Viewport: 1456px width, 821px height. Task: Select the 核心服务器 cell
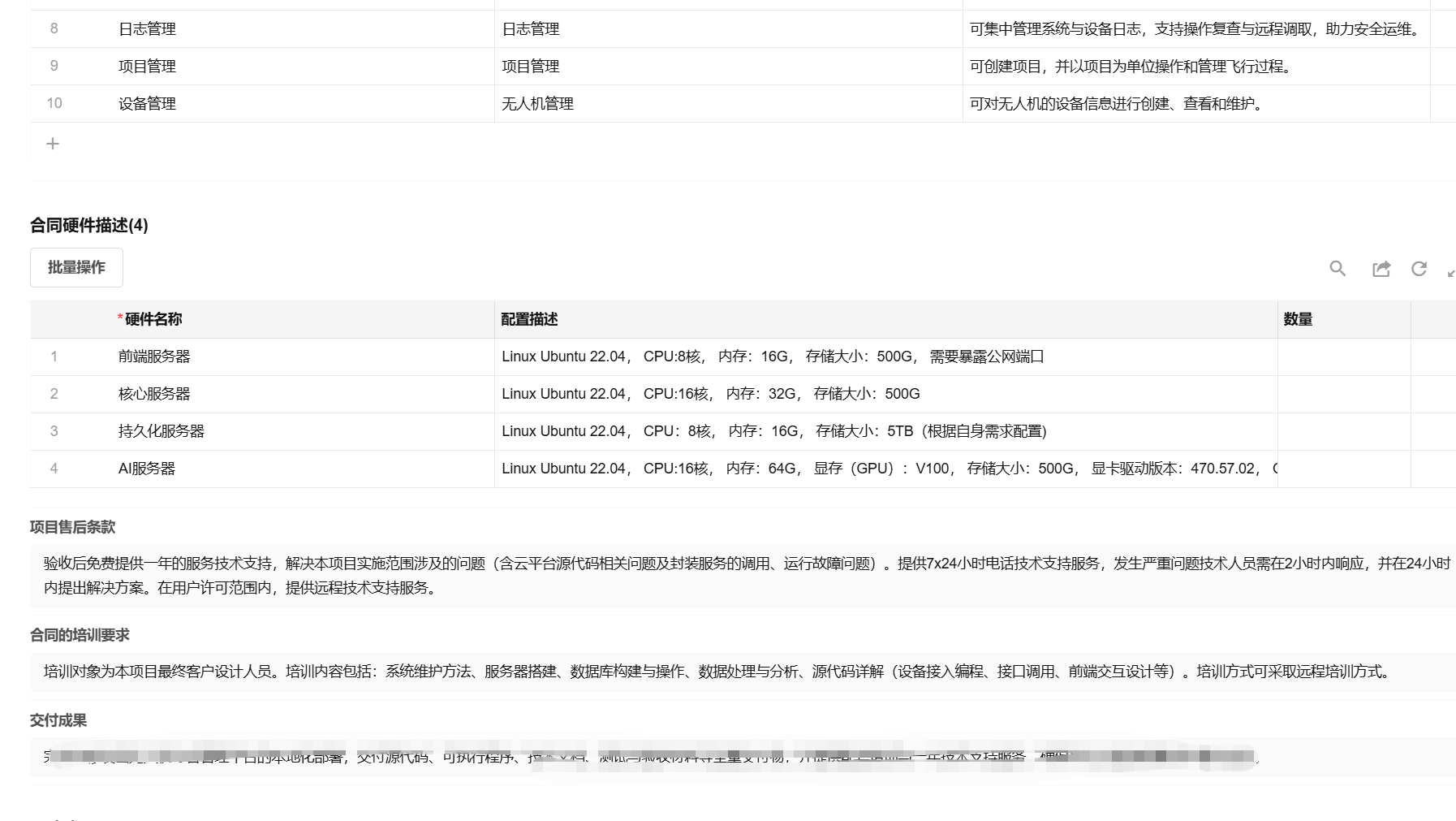(x=304, y=394)
